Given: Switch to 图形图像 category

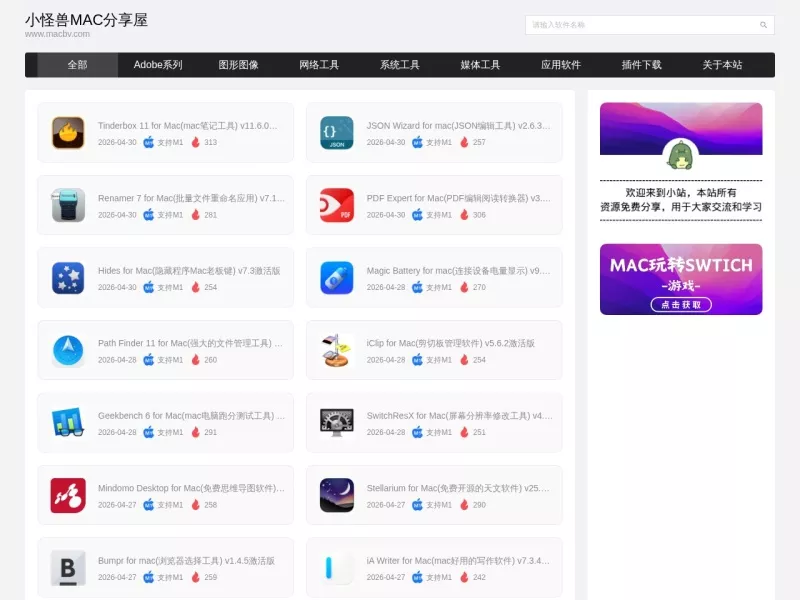Looking at the screenshot, I should tap(238, 65).
